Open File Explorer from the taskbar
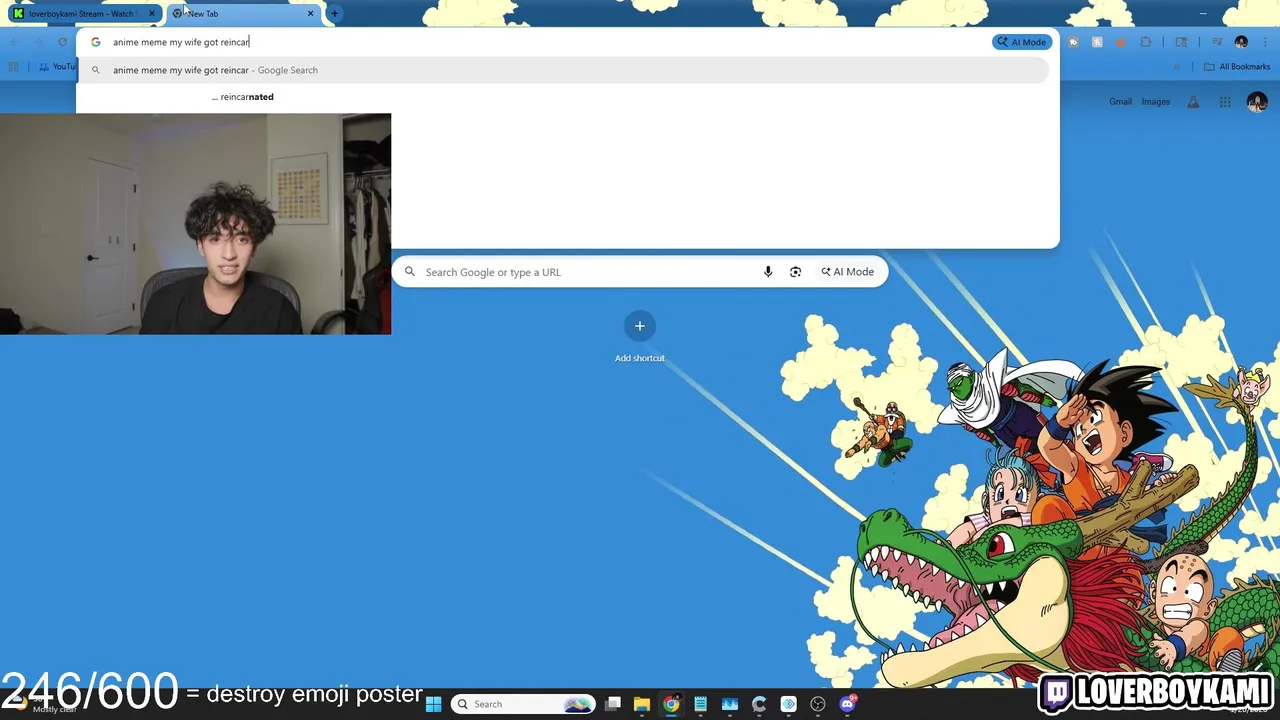 [x=642, y=704]
